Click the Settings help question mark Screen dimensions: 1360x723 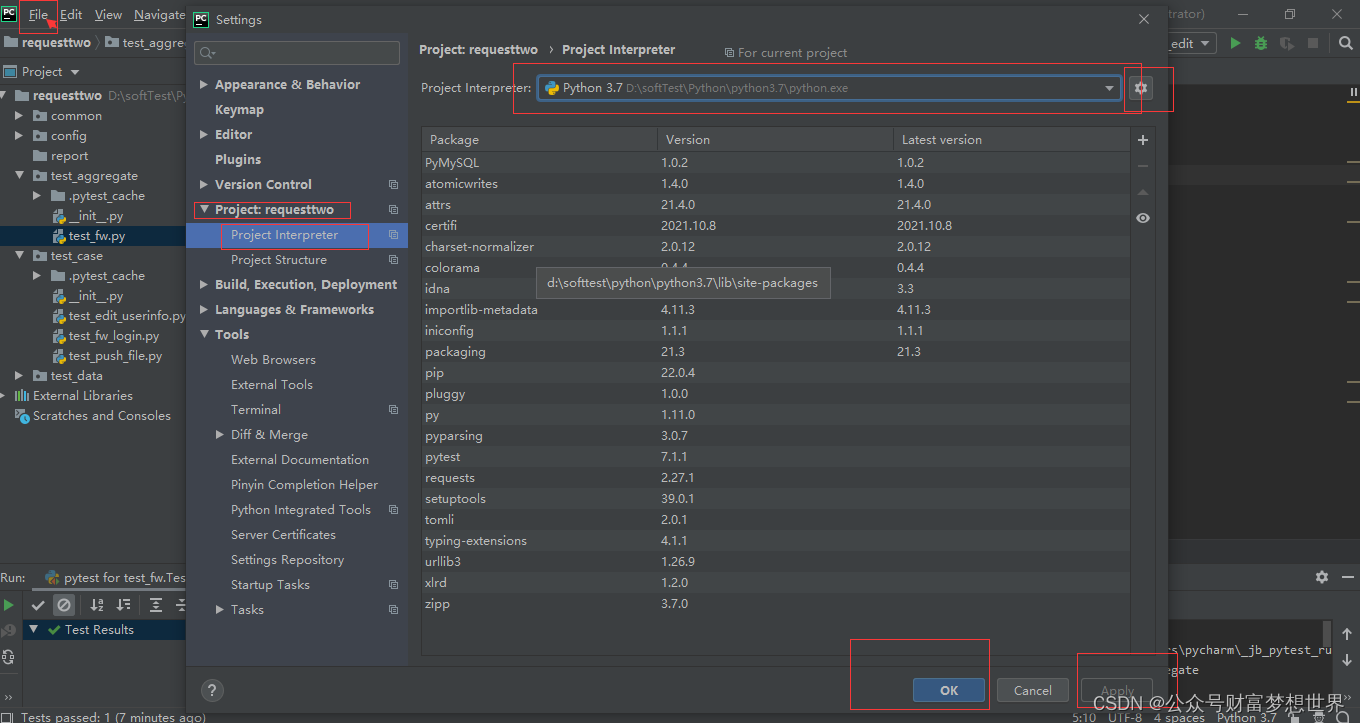[212, 690]
